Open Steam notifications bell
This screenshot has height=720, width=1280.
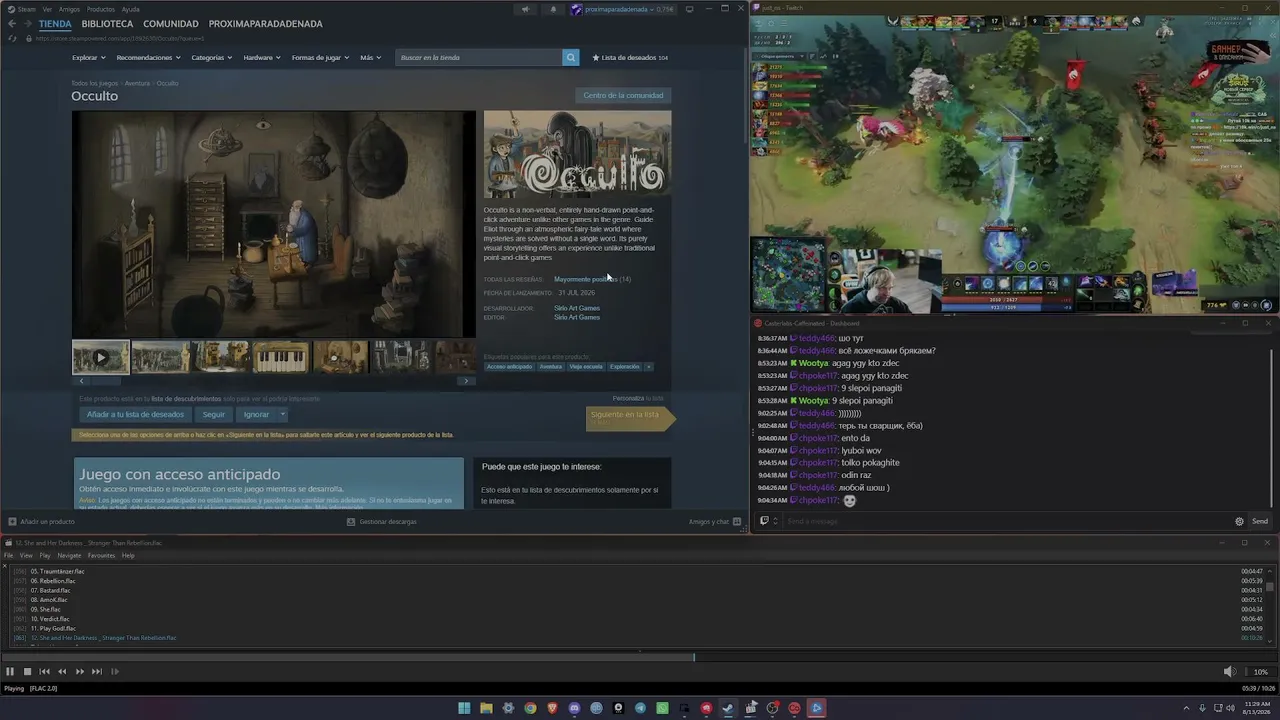click(553, 9)
